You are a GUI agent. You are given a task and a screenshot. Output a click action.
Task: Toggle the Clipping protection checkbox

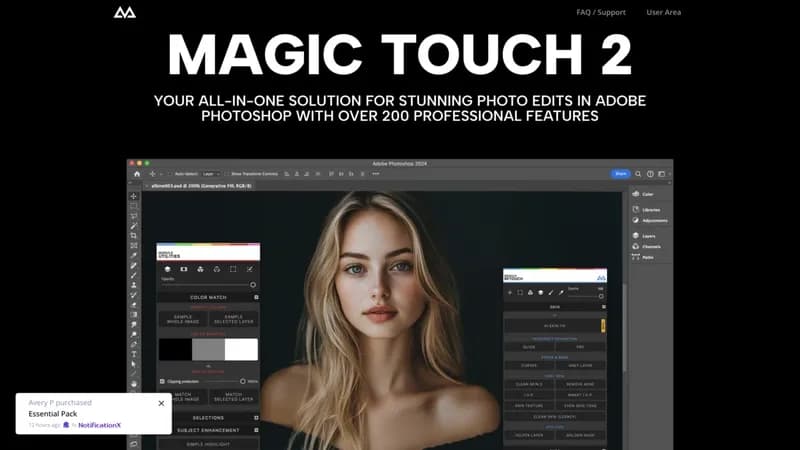(162, 381)
